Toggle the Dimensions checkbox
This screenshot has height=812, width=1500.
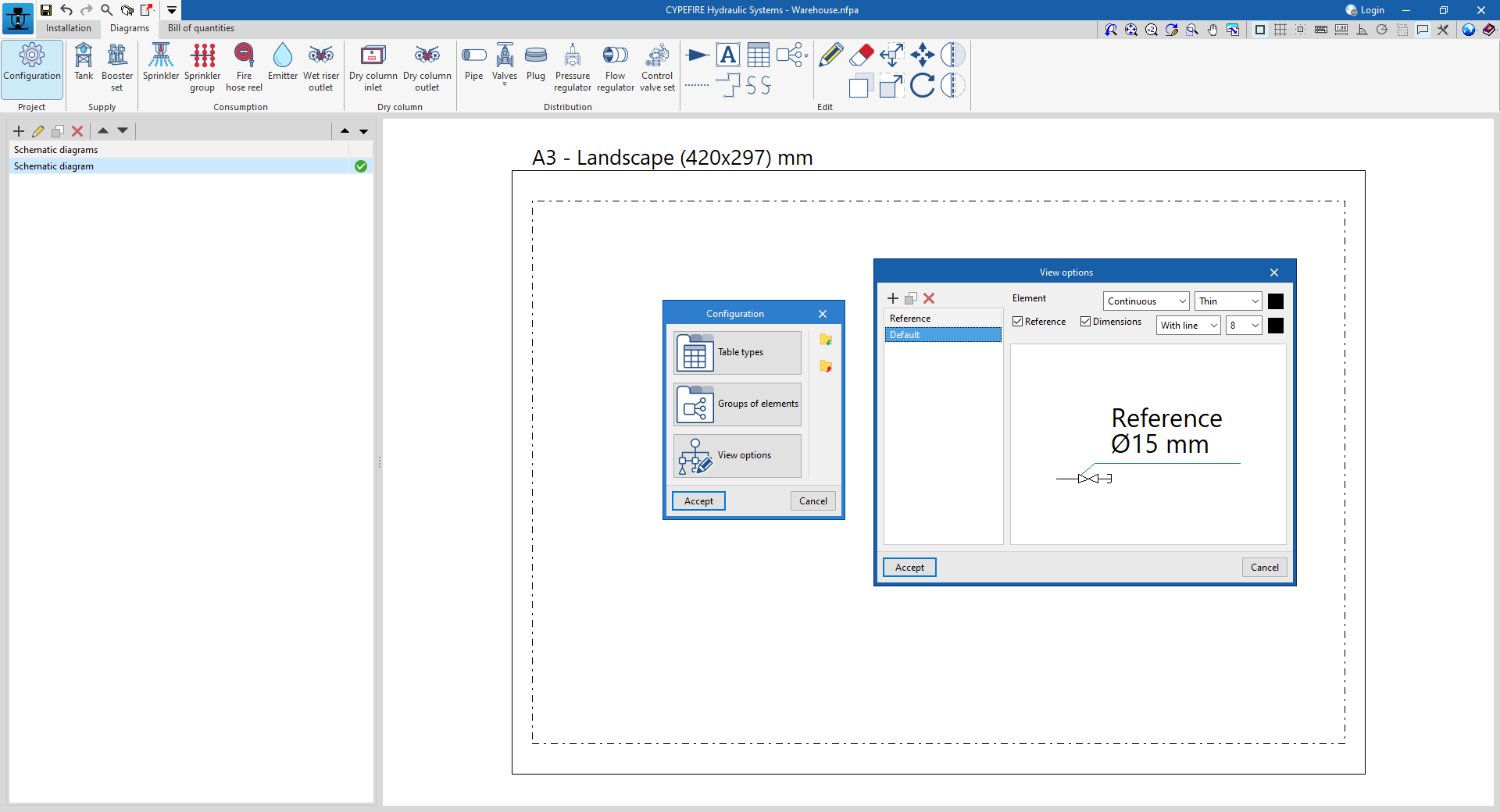[x=1086, y=322]
